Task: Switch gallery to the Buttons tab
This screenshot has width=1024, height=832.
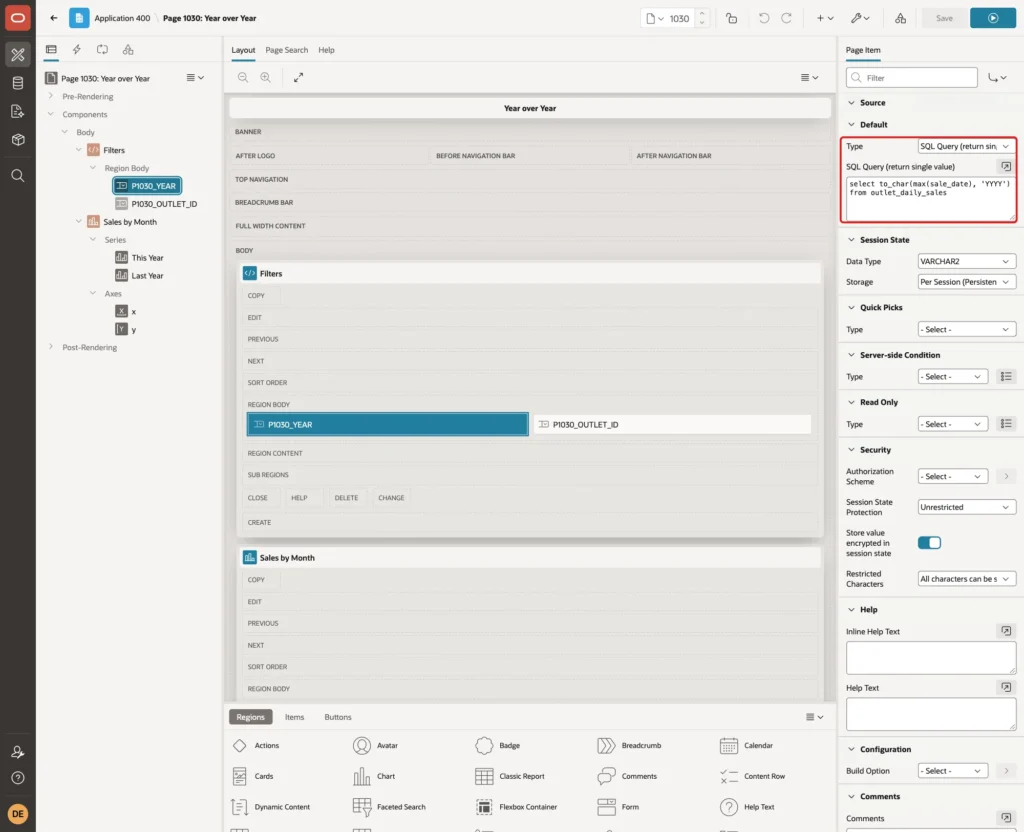Action: (338, 717)
